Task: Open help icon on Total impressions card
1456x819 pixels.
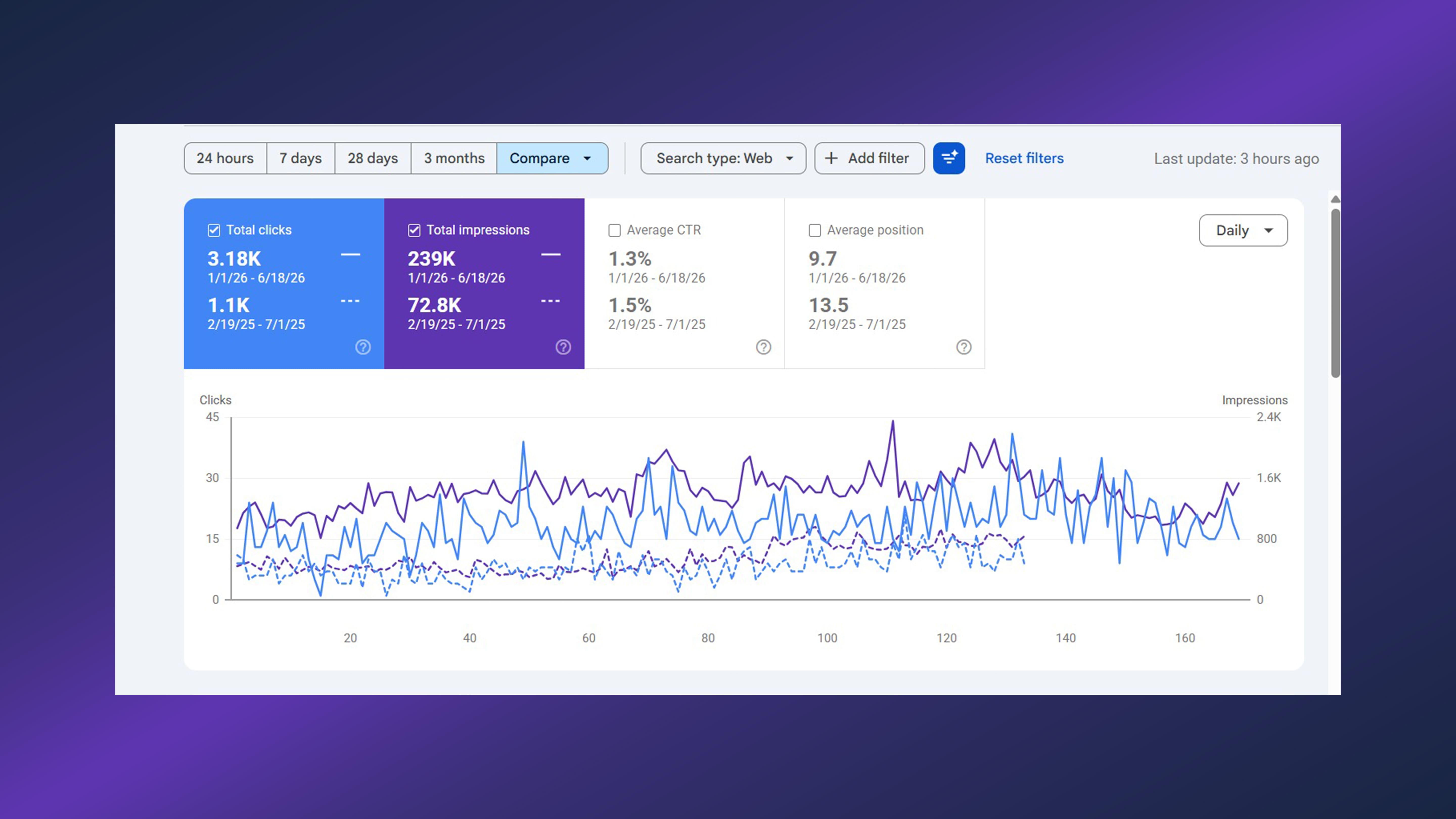Action: coord(563,347)
